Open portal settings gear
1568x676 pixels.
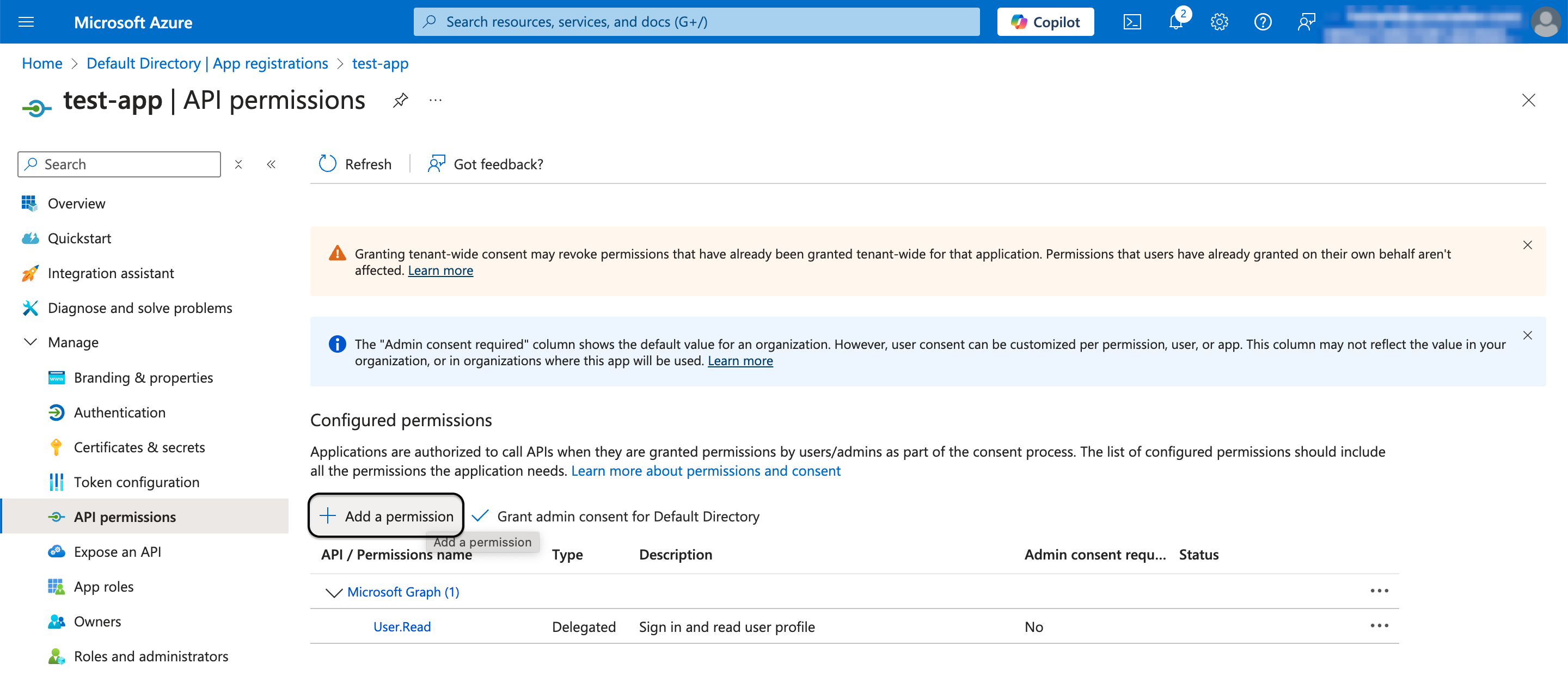pyautogui.click(x=1219, y=22)
